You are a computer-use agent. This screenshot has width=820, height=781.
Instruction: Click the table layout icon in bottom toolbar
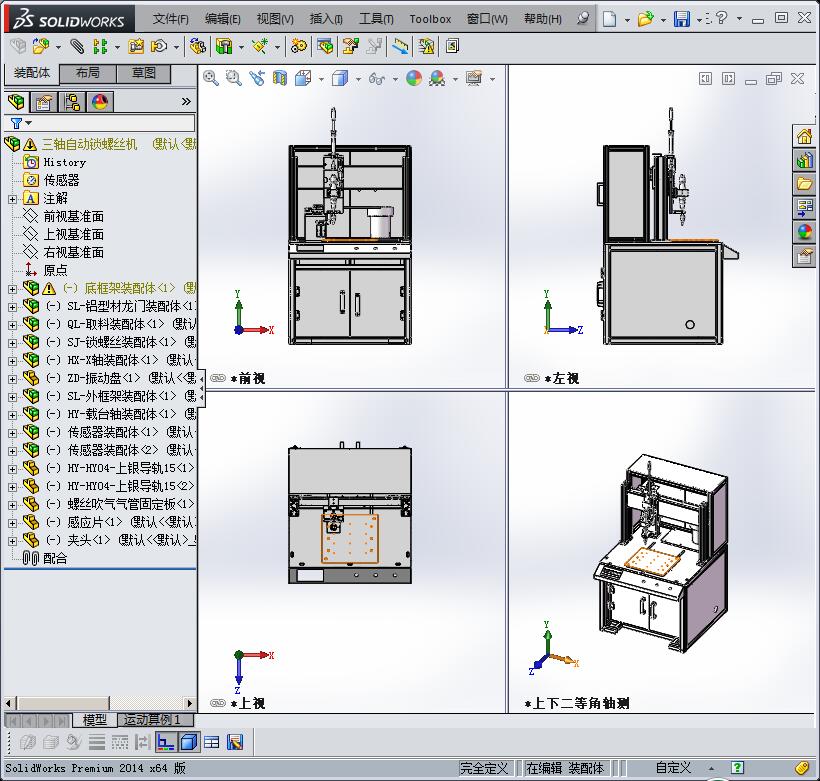pyautogui.click(x=212, y=742)
